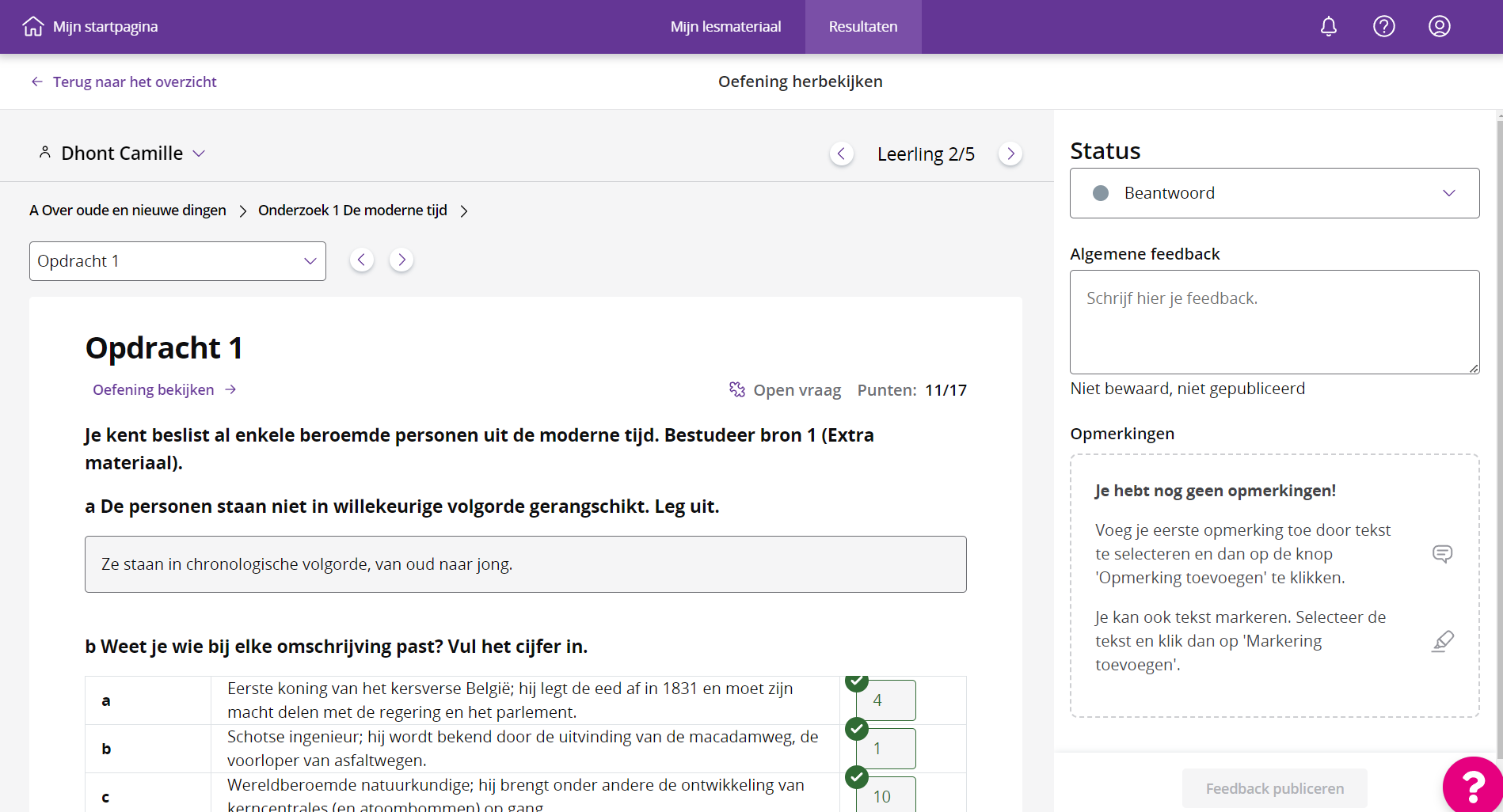
Task: Click the add comment speech bubble icon
Action: pos(1443,554)
